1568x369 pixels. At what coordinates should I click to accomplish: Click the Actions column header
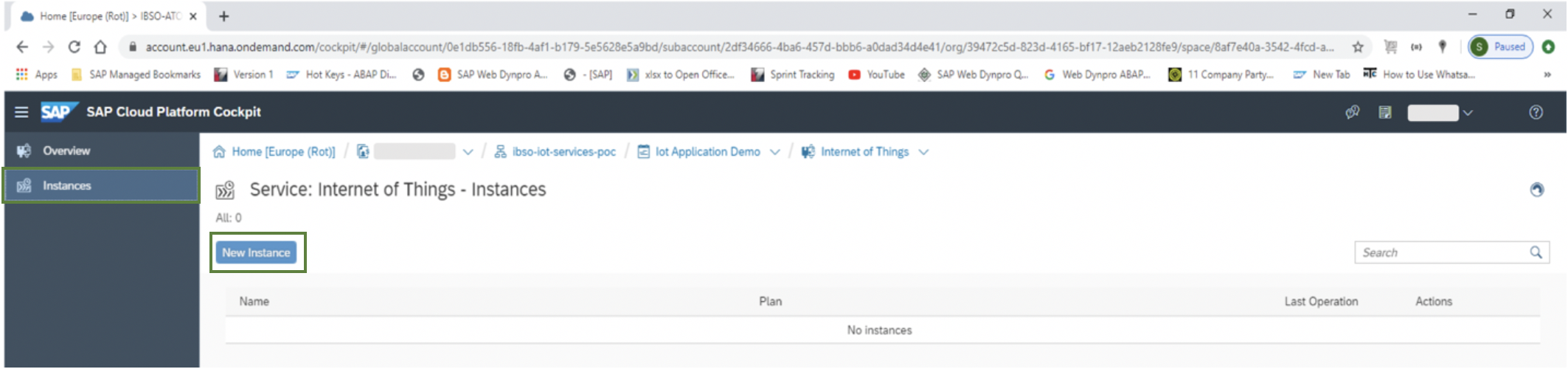pyautogui.click(x=1433, y=301)
